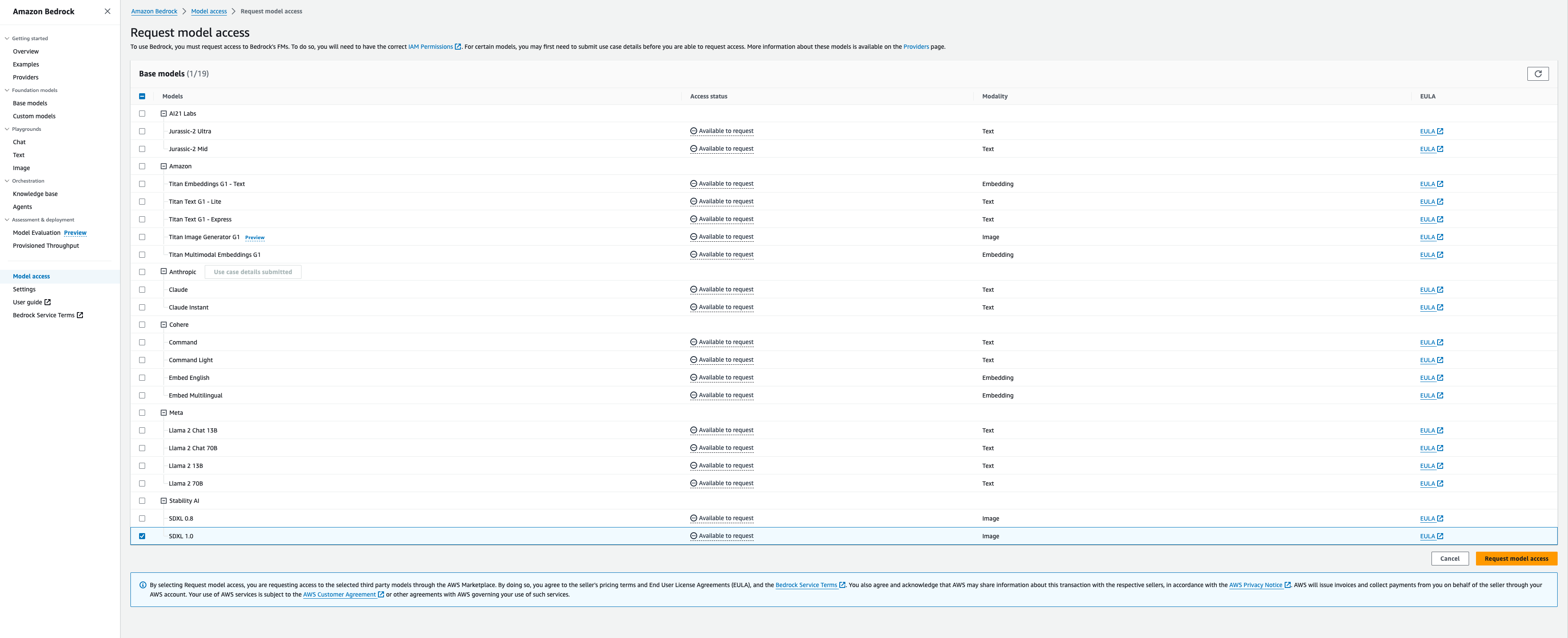Open Base models in the sidebar
This screenshot has height=638, width=1568.
30,104
